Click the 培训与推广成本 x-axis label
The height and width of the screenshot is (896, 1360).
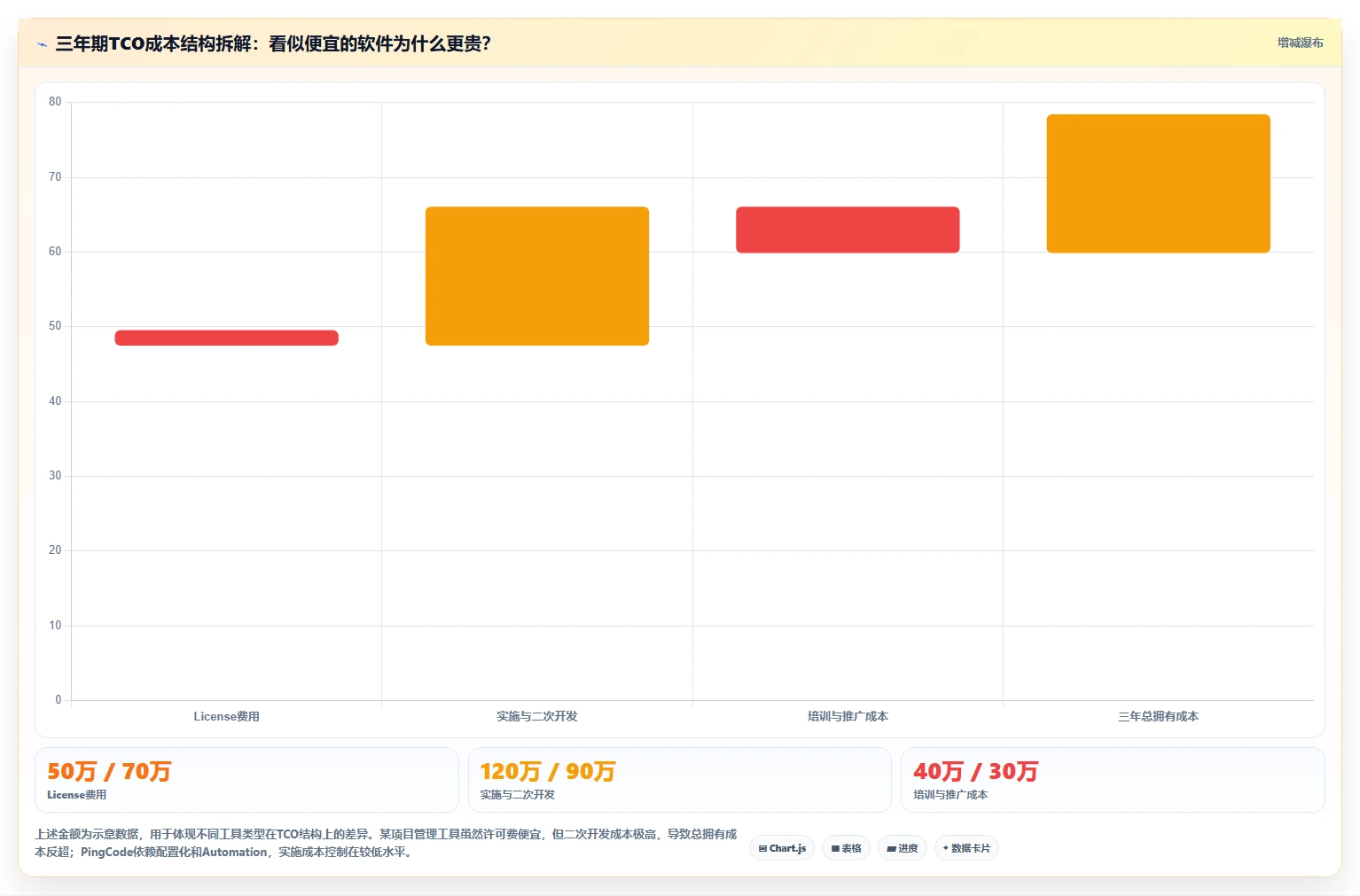848,716
